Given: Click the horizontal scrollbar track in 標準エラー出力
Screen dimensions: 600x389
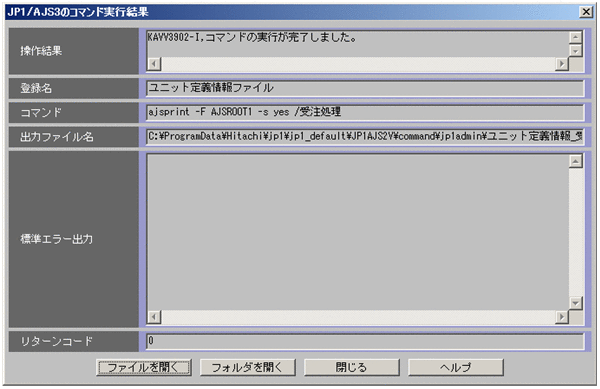Looking at the screenshot, I should 358,317.
